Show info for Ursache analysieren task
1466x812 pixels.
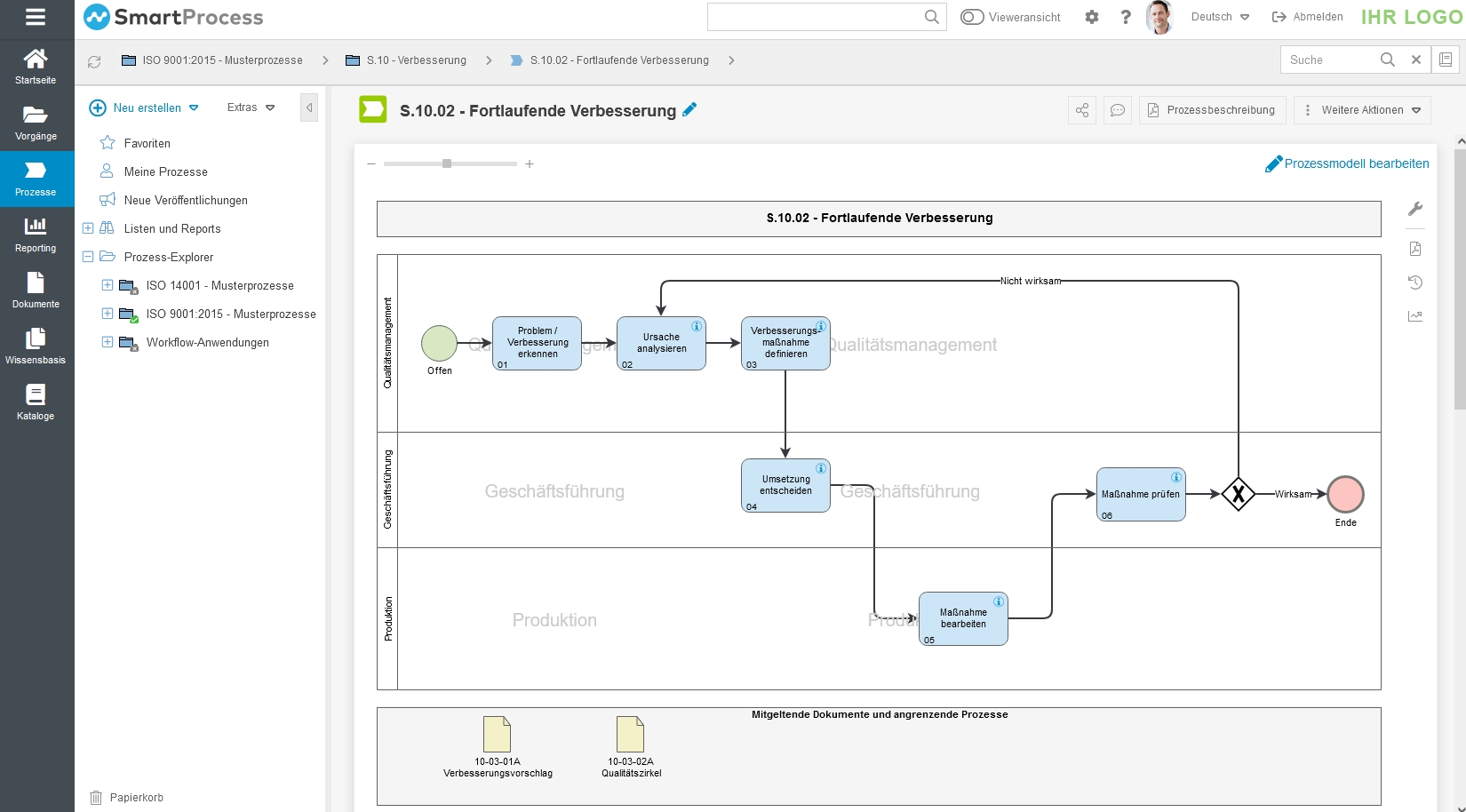pos(697,326)
